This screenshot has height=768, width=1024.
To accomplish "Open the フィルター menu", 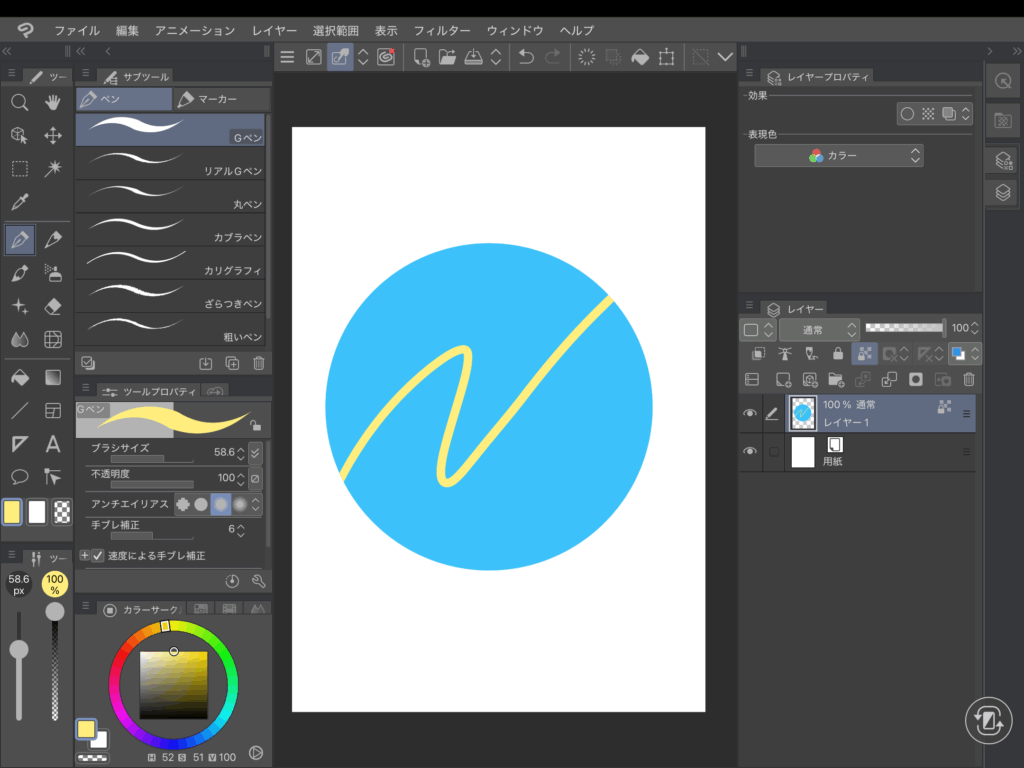I will pos(441,31).
